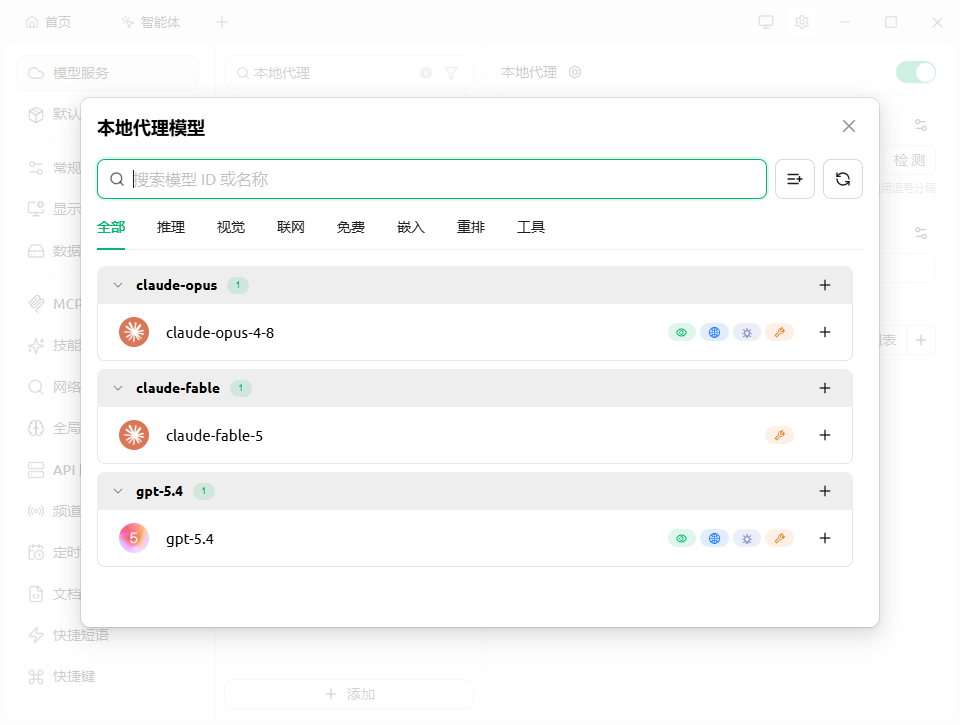The height and width of the screenshot is (725, 960).
Task: Click the gpt-5.4 avatar icon
Action: 134,538
